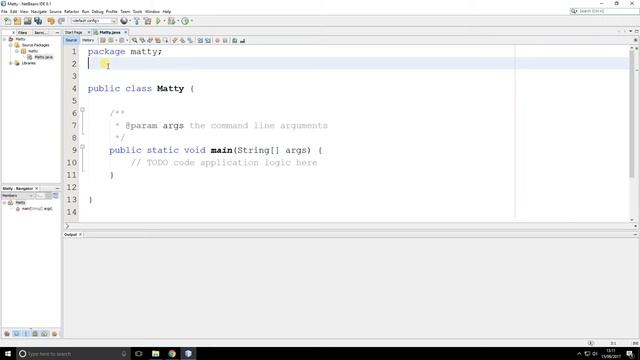This screenshot has width=640, height=360.
Task: Click the Redo toolbar icon
Action: pos(61,21)
